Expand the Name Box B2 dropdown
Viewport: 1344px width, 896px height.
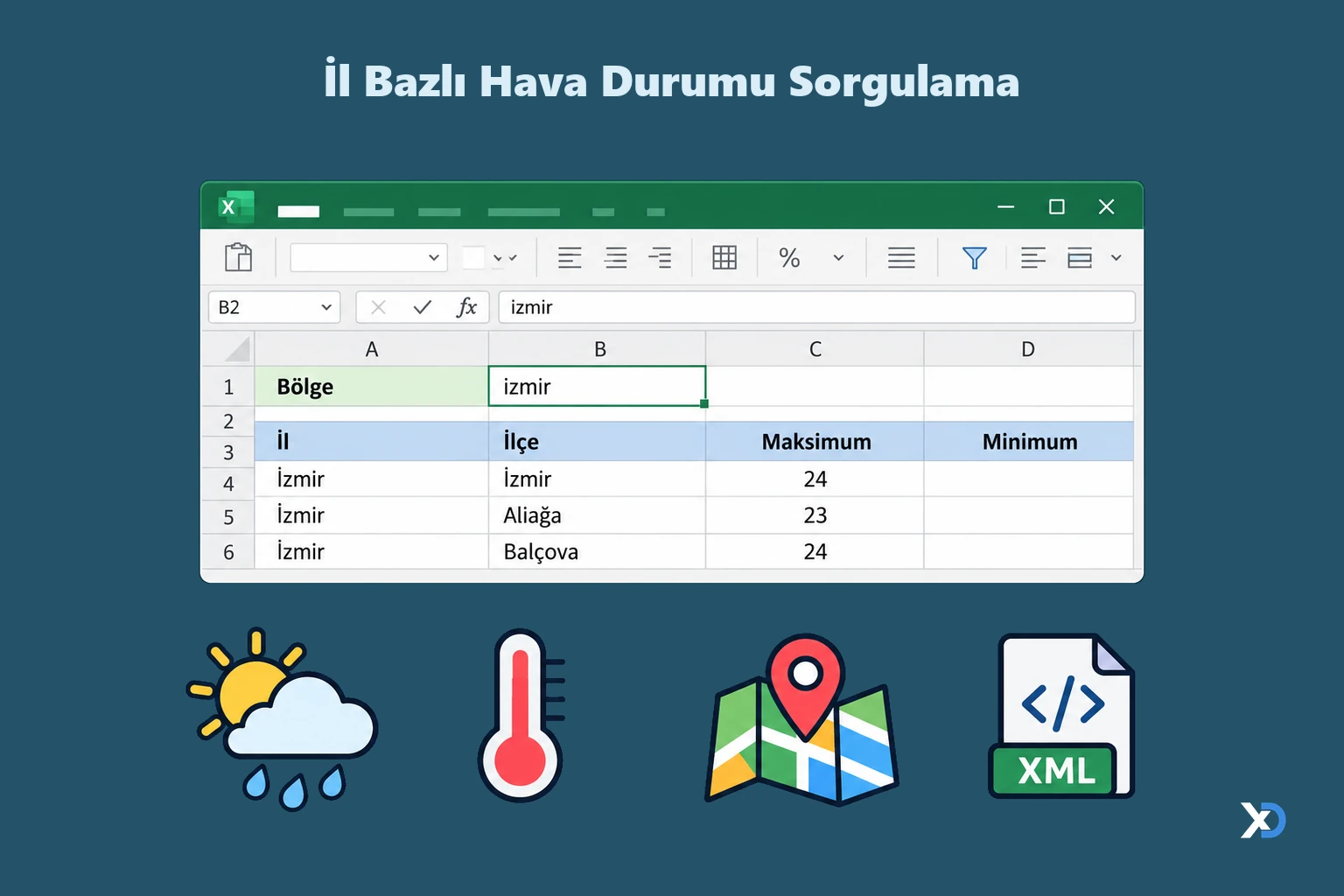[x=325, y=307]
